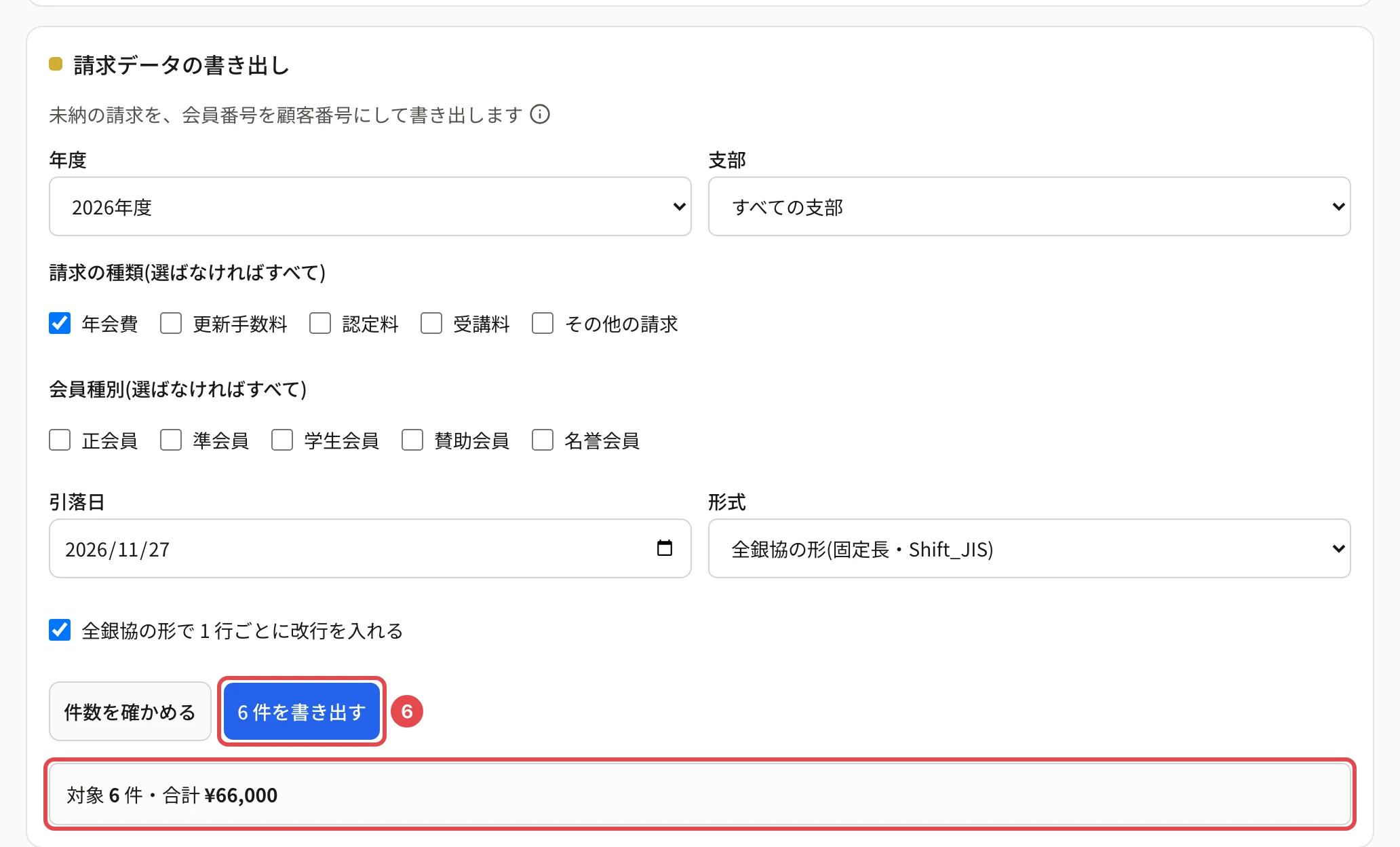This screenshot has height=847, width=1400.
Task: Click the 引落日 date field 2026/11/27
Action: pos(370,548)
